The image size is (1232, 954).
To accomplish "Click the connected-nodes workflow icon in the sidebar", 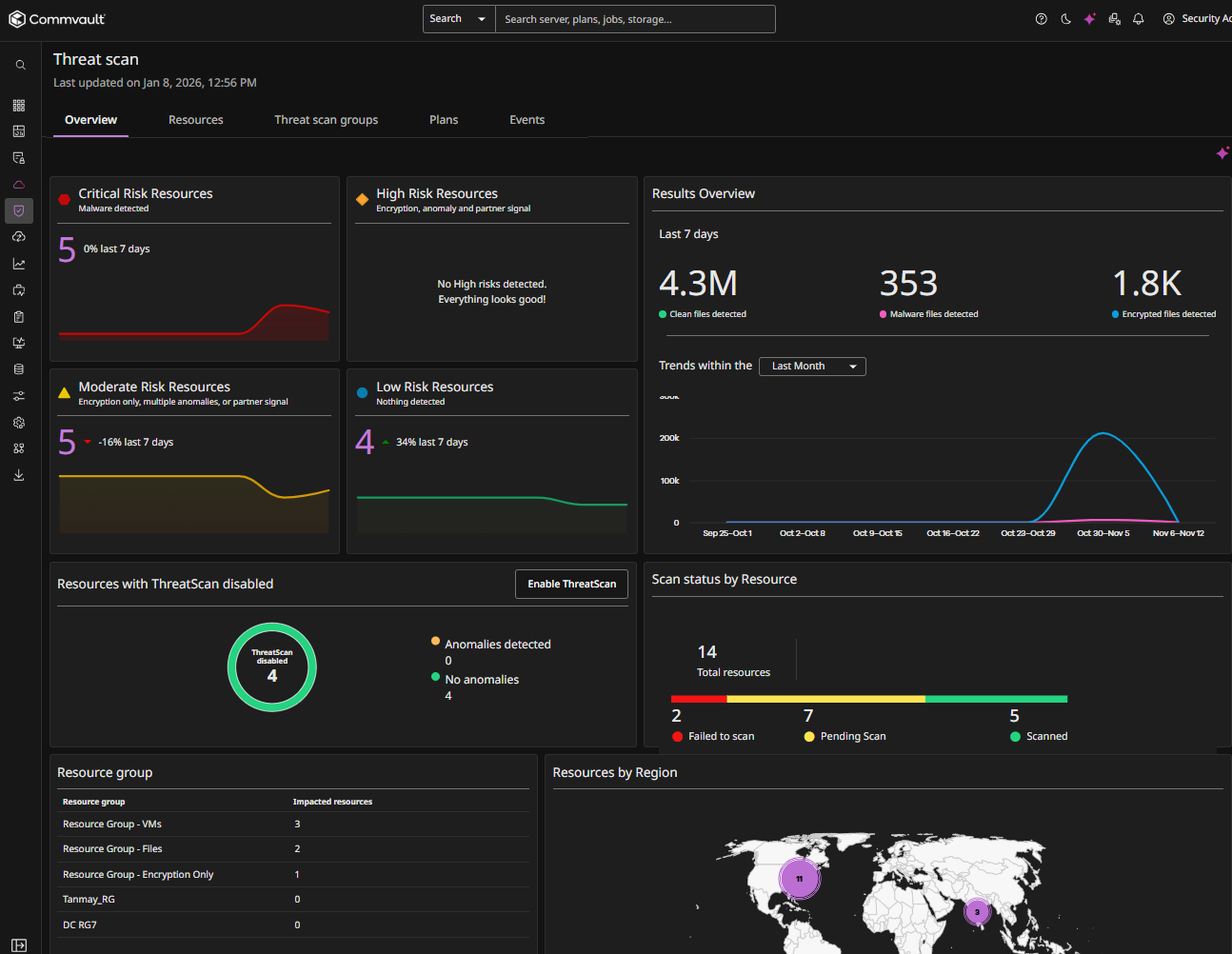I will (19, 448).
